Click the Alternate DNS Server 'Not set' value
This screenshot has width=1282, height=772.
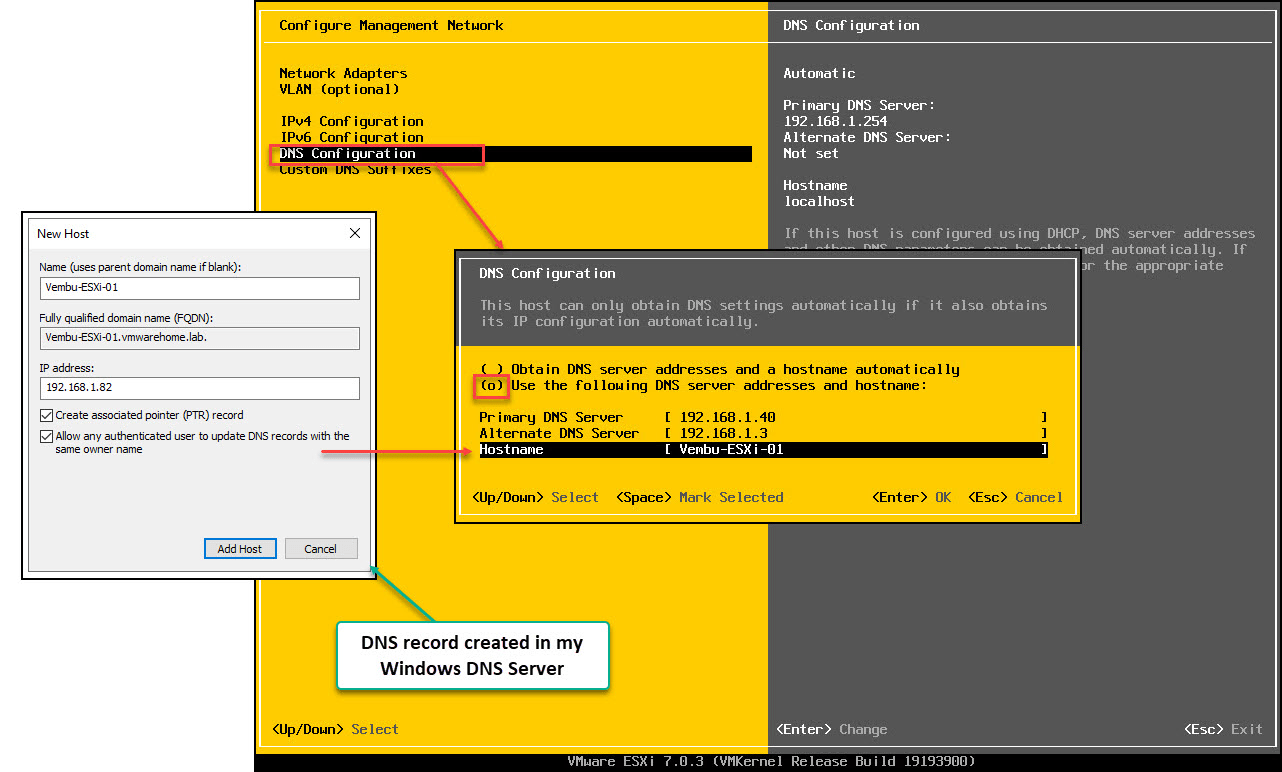coord(811,153)
